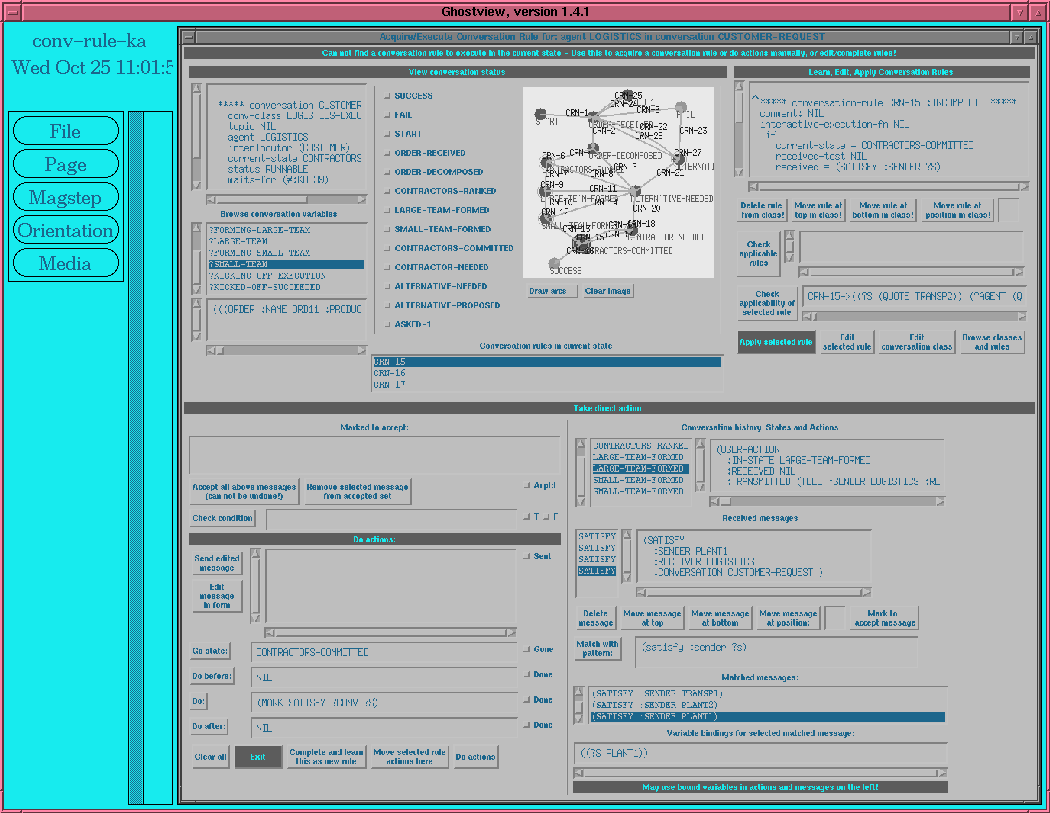The height and width of the screenshot is (813, 1050).
Task: Toggle the CONTRACTOR-NEEDED state checkbox
Action: 387,267
